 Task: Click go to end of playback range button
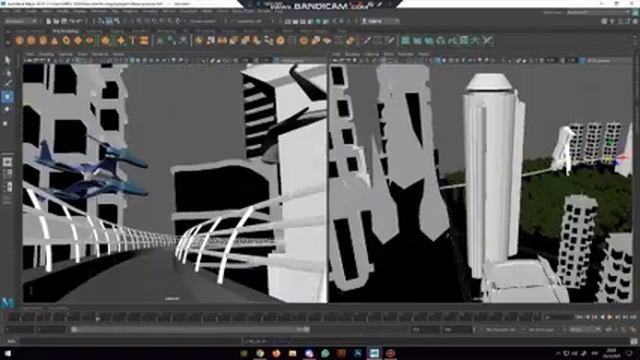click(x=633, y=317)
